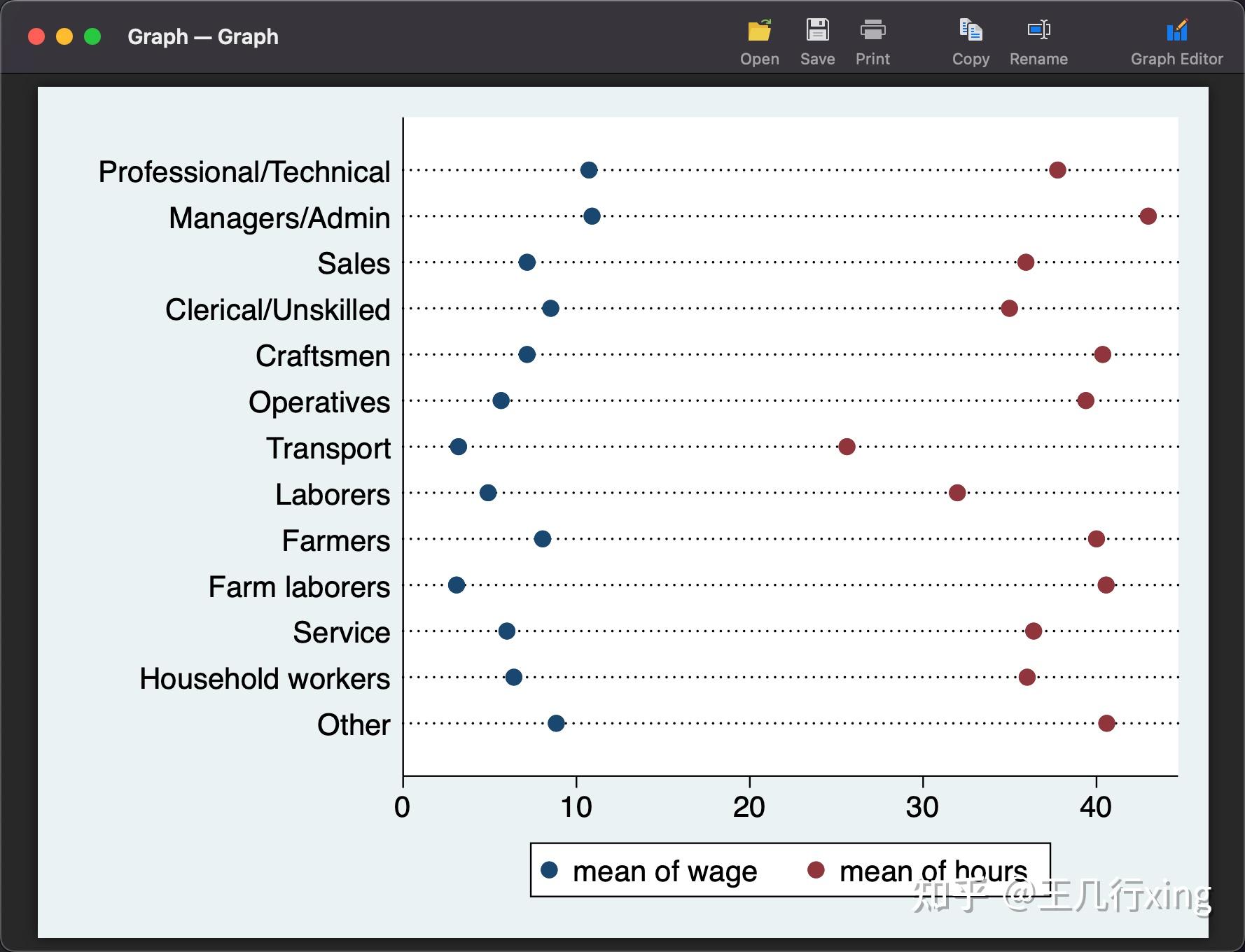Image resolution: width=1245 pixels, height=952 pixels.
Task: Click the red close window button
Action: pos(36,36)
